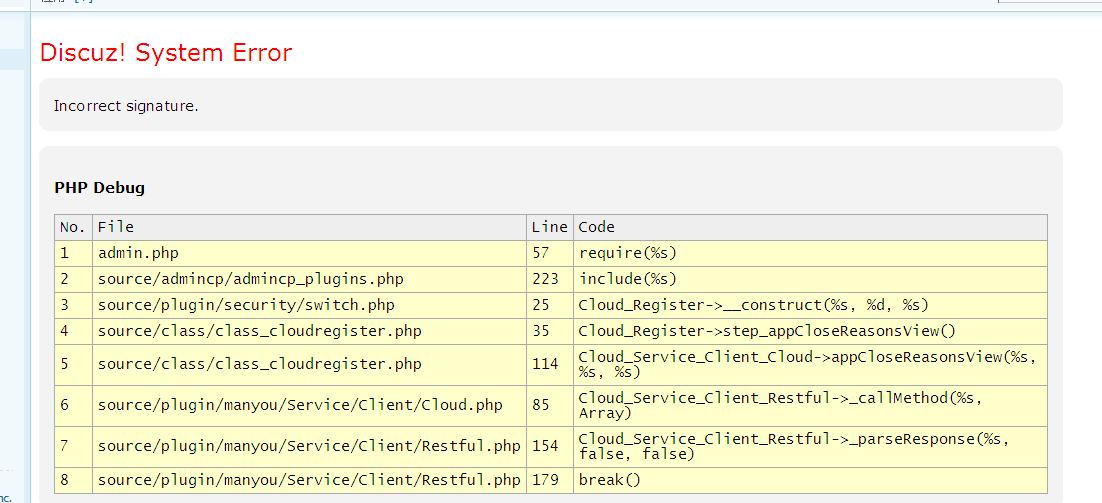Select row number 5 in the No. column

(73, 365)
